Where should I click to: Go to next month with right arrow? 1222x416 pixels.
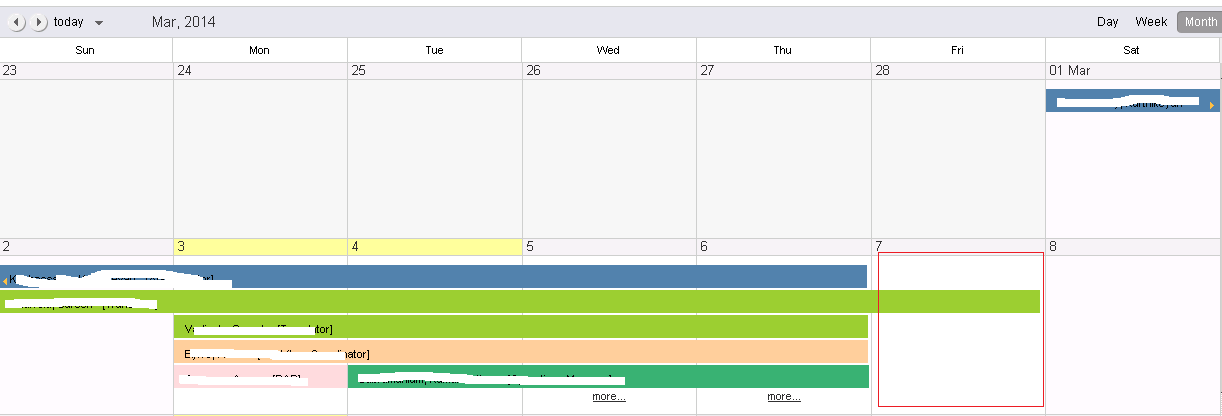click(39, 22)
